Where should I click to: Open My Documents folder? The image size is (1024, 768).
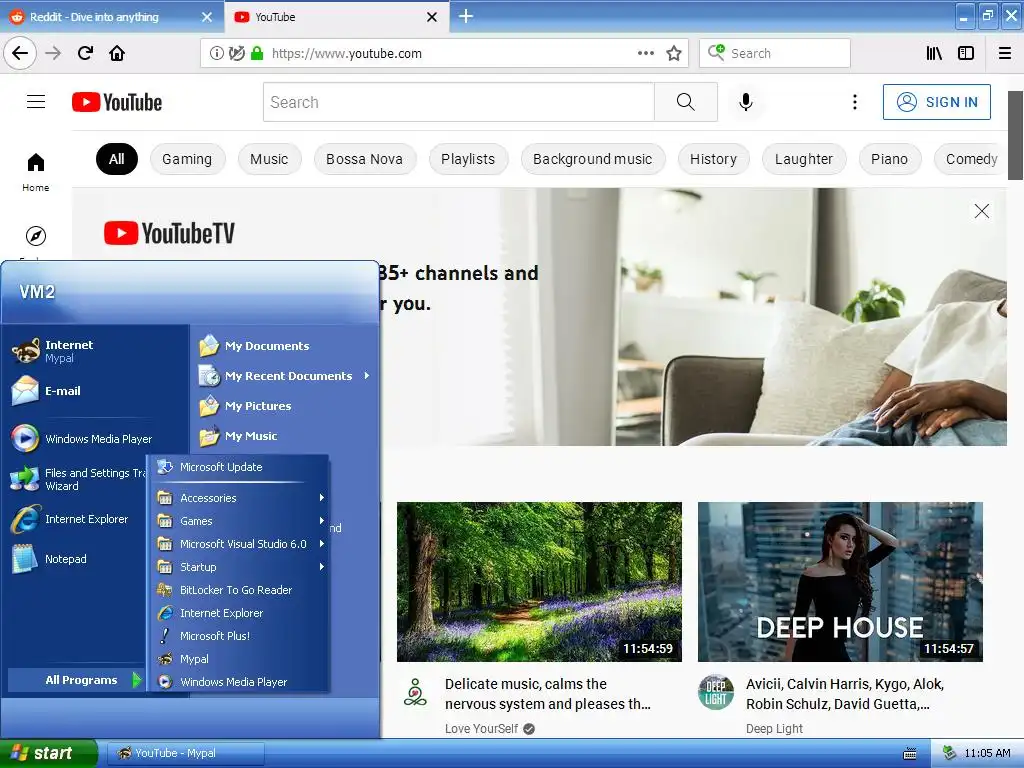click(285, 346)
